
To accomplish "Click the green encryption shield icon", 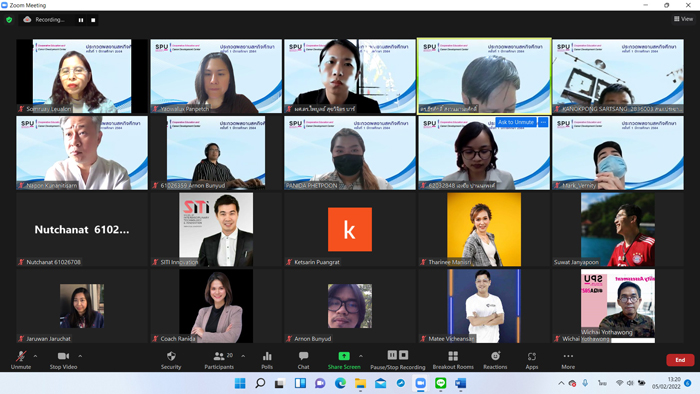I will pos(9,20).
